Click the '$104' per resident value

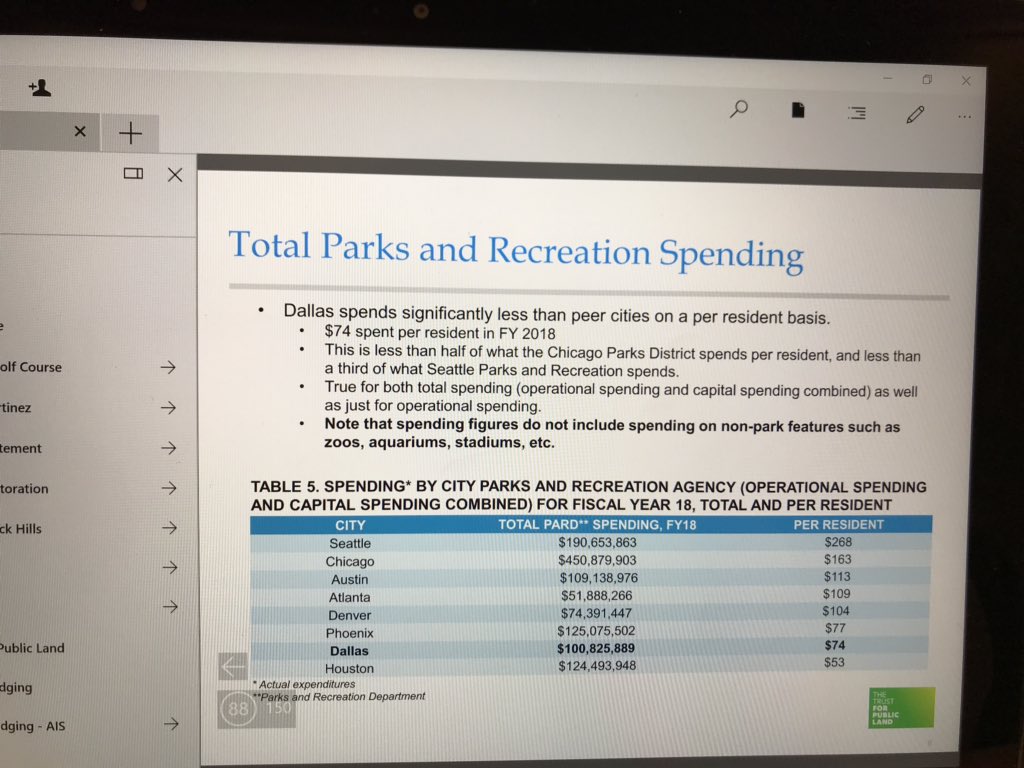click(x=835, y=611)
